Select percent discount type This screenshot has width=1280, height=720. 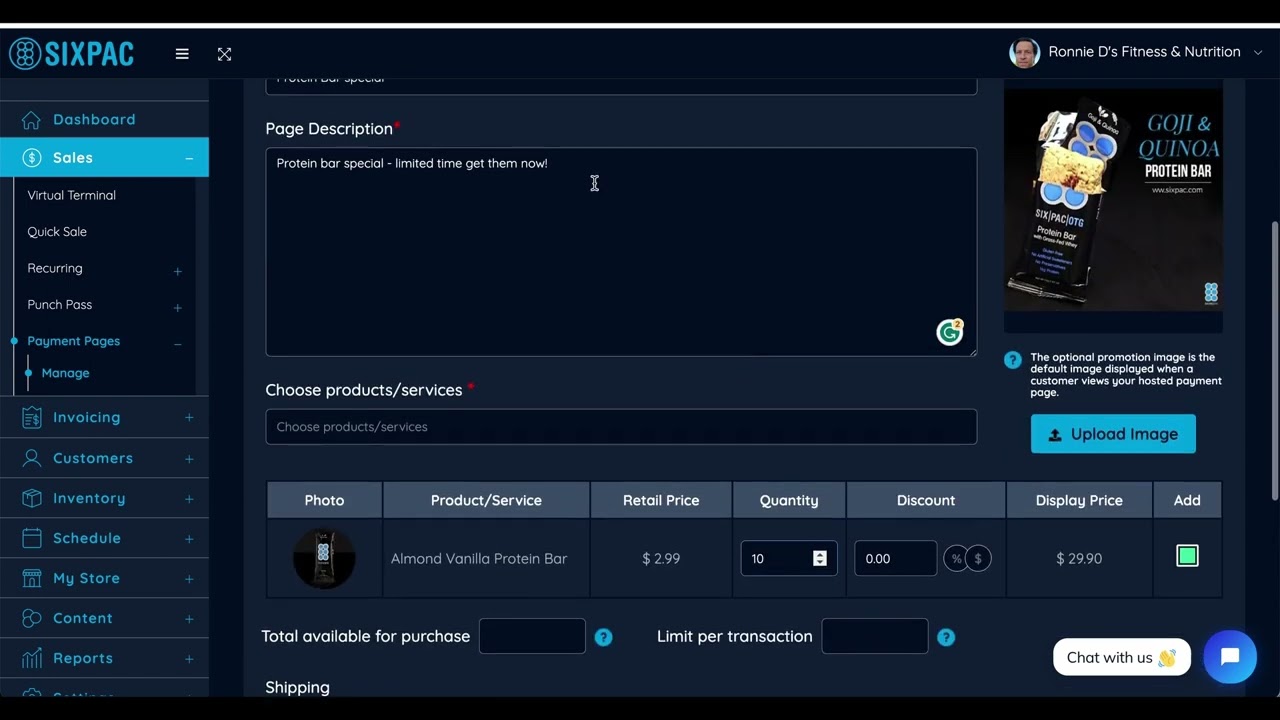(956, 559)
